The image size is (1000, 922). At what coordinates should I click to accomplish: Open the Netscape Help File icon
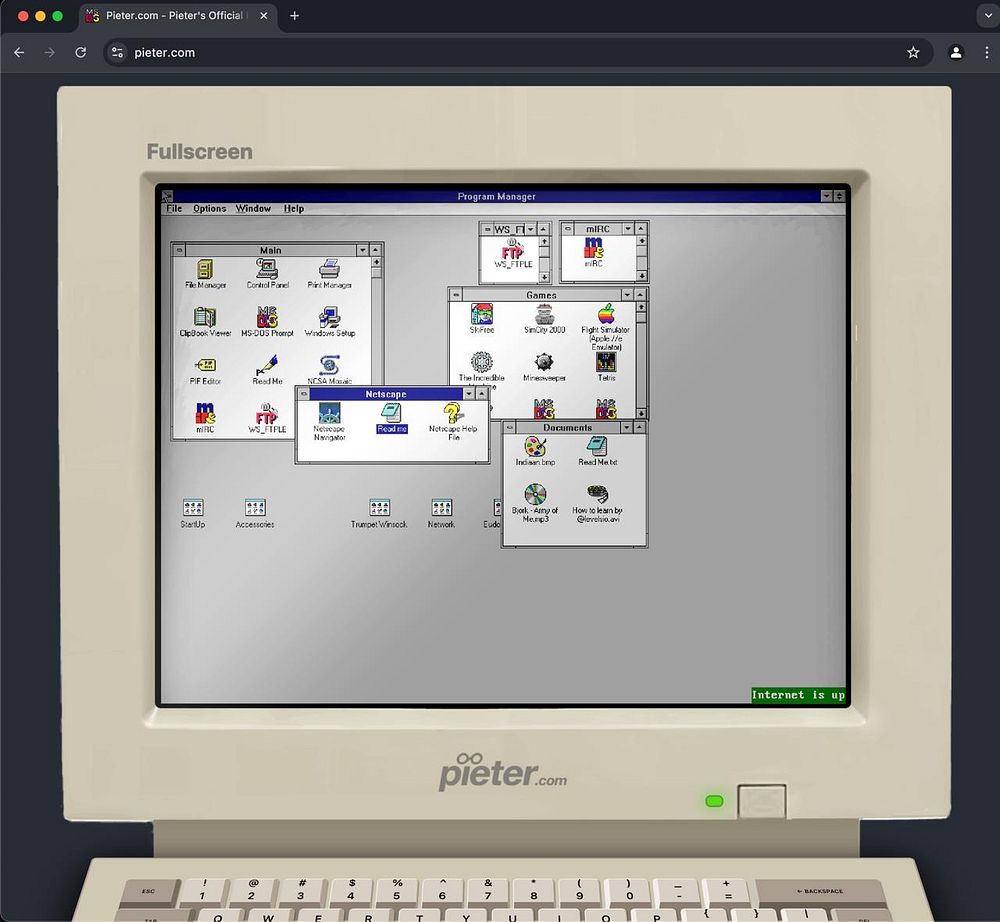coord(453,421)
